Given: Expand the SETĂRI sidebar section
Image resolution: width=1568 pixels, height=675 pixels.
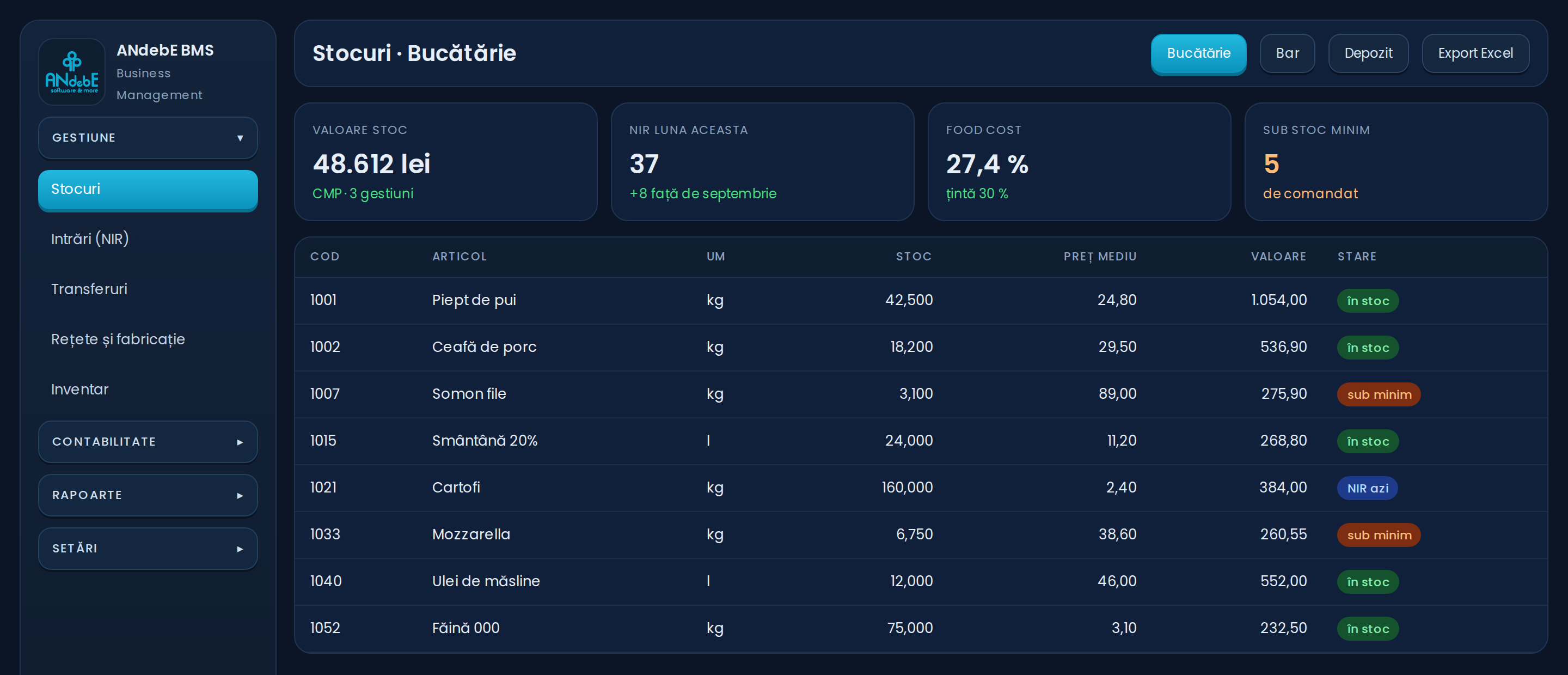Looking at the screenshot, I should pyautogui.click(x=148, y=548).
